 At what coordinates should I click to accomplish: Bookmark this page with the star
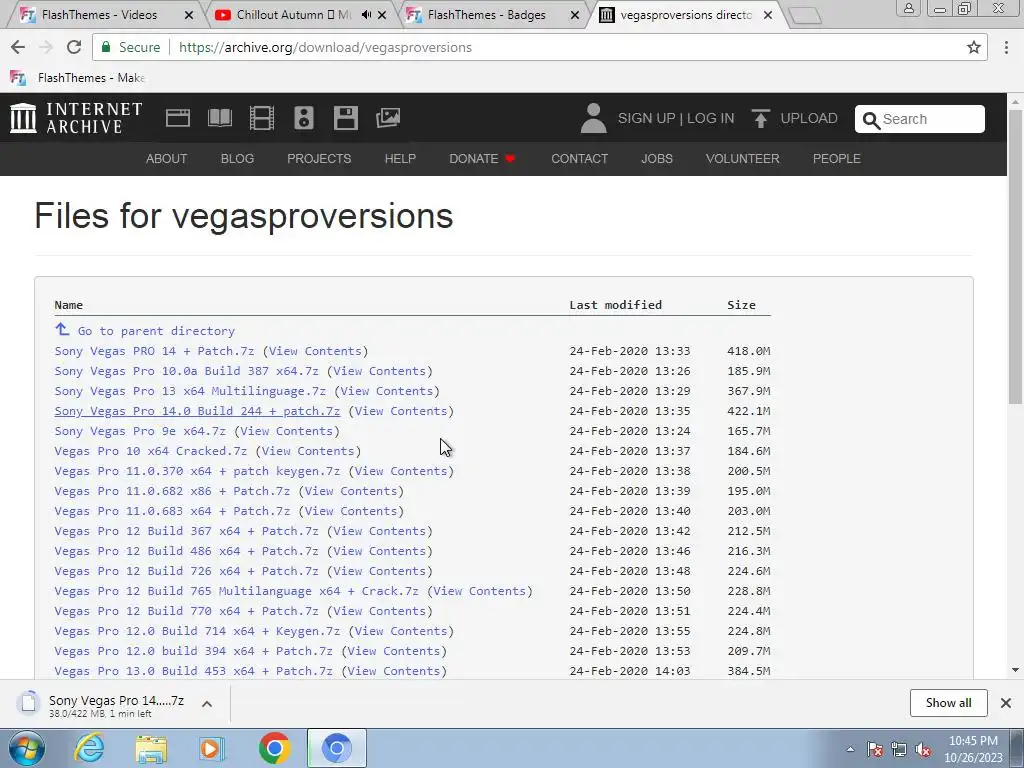point(974,47)
